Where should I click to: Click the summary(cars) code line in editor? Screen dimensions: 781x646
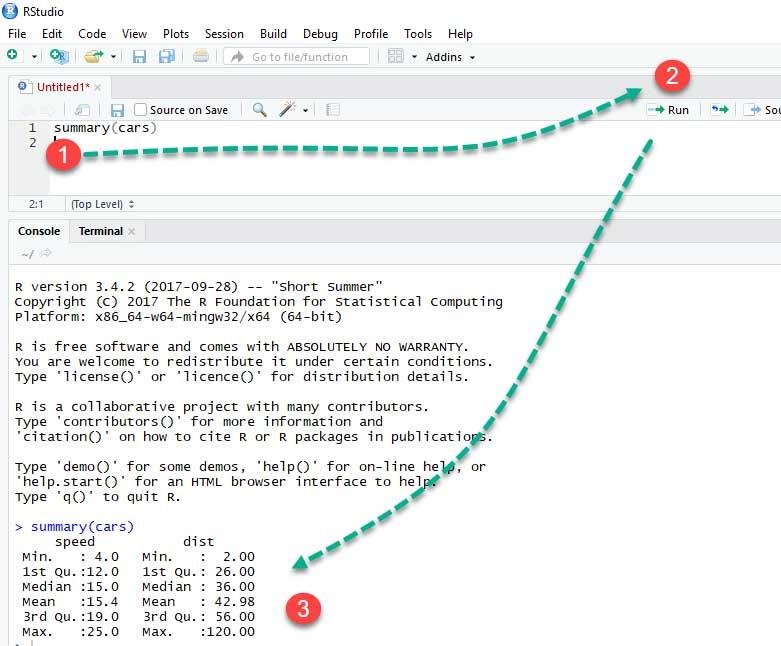click(105, 128)
